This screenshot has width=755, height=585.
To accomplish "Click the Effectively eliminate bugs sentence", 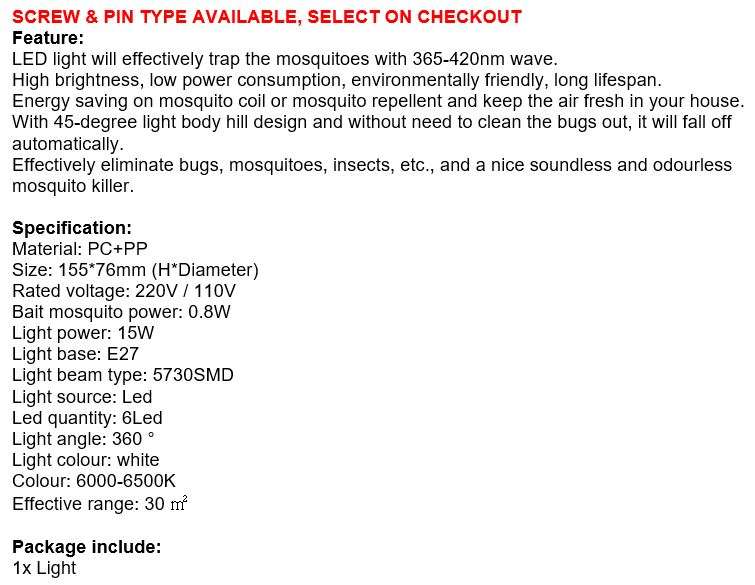I will pyautogui.click(x=372, y=165).
